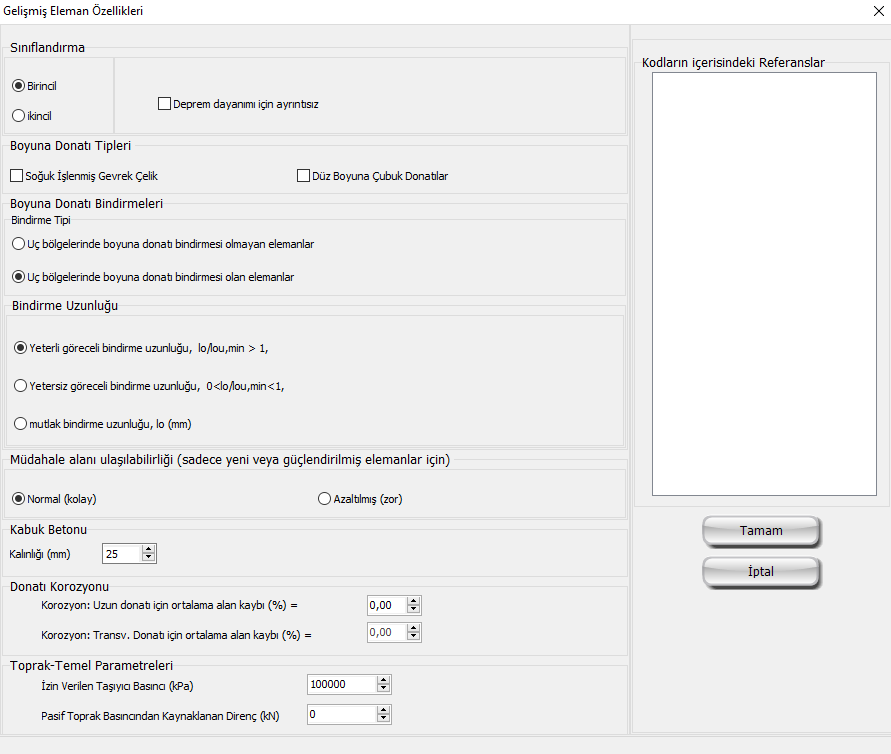Click the Kalınlığı (mm) value field
Viewport: 891px width, 754px height.
[x=121, y=553]
